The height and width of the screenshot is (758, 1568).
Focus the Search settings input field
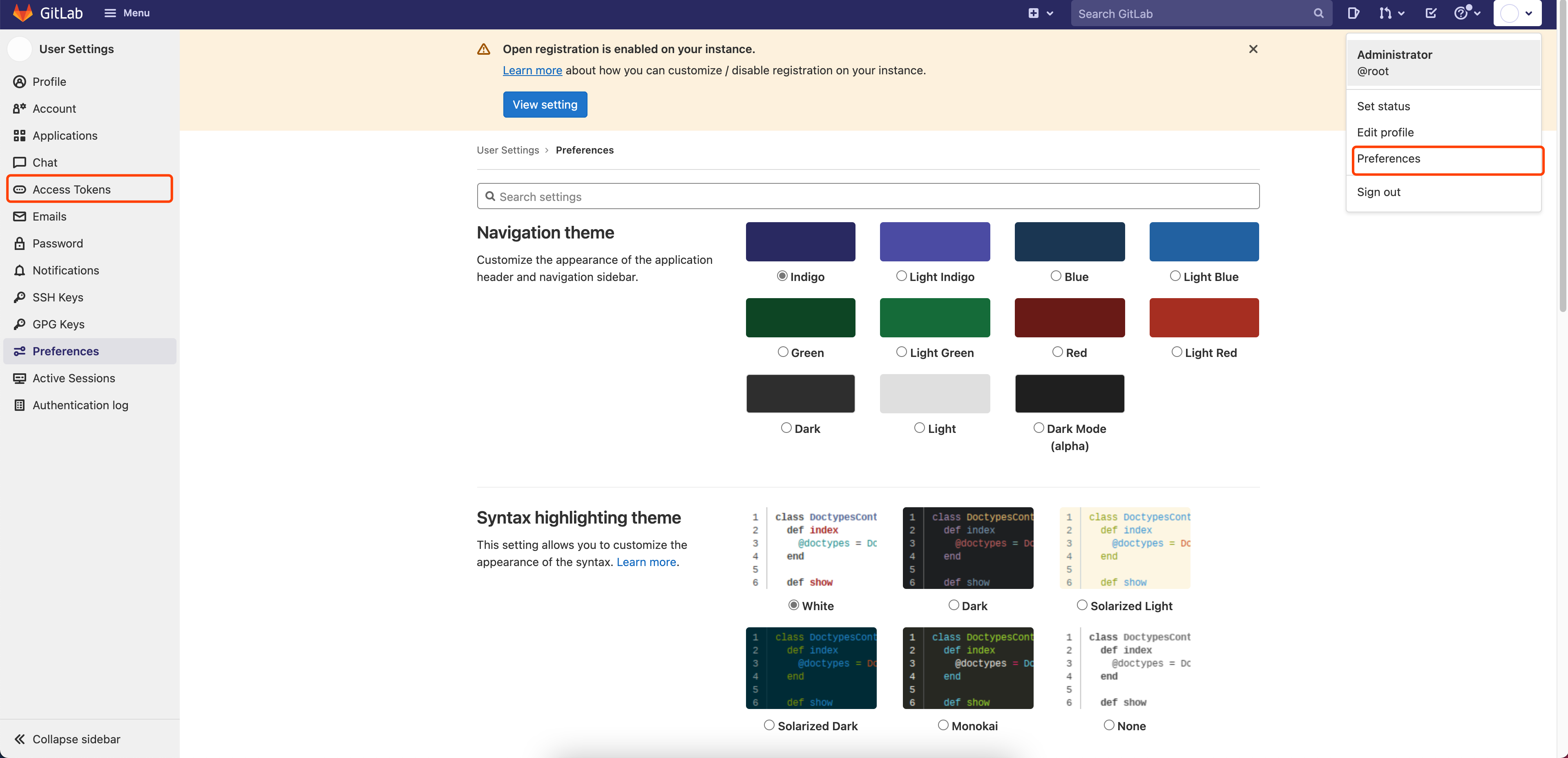tap(867, 196)
